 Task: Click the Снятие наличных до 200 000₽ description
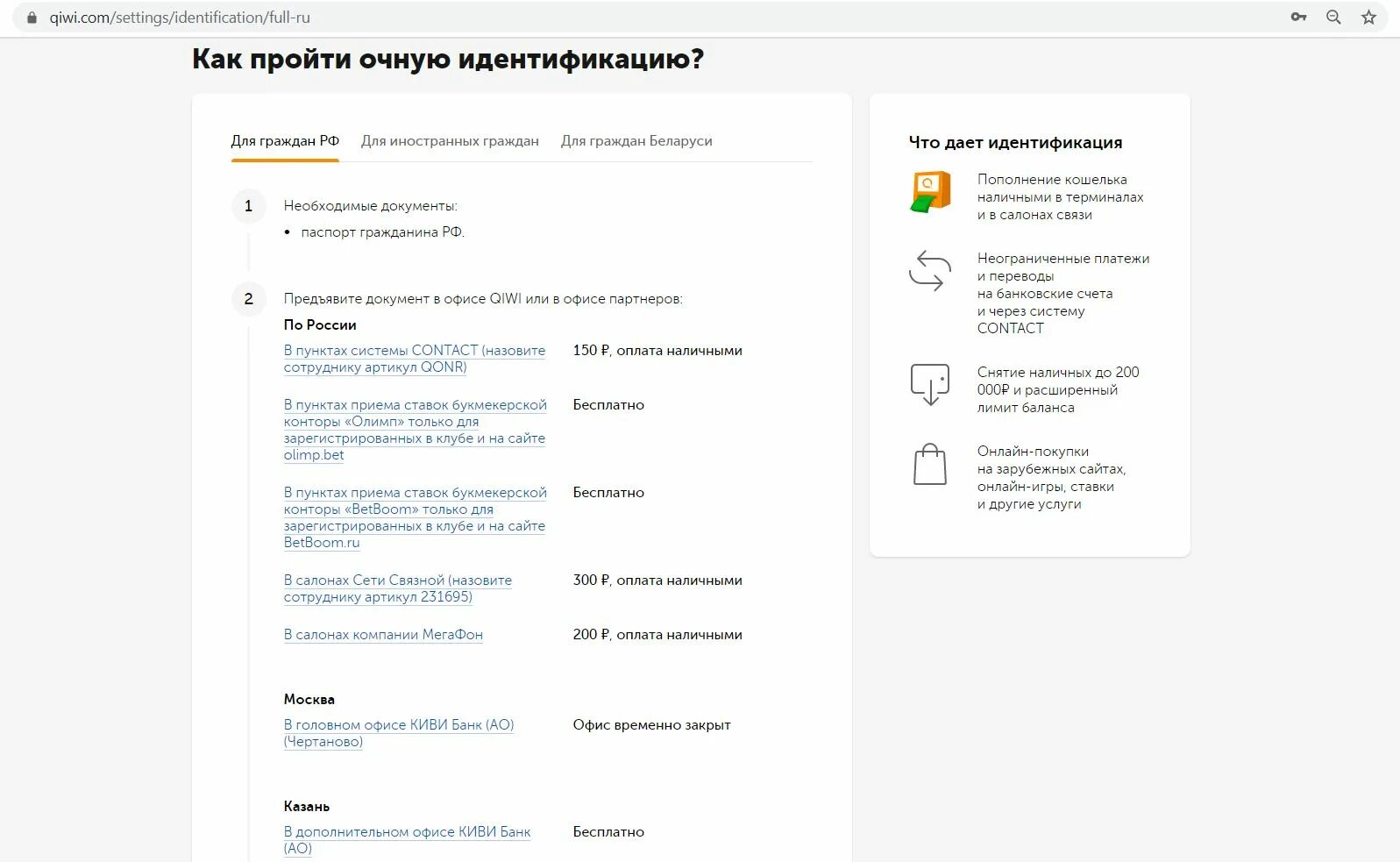[1058, 390]
